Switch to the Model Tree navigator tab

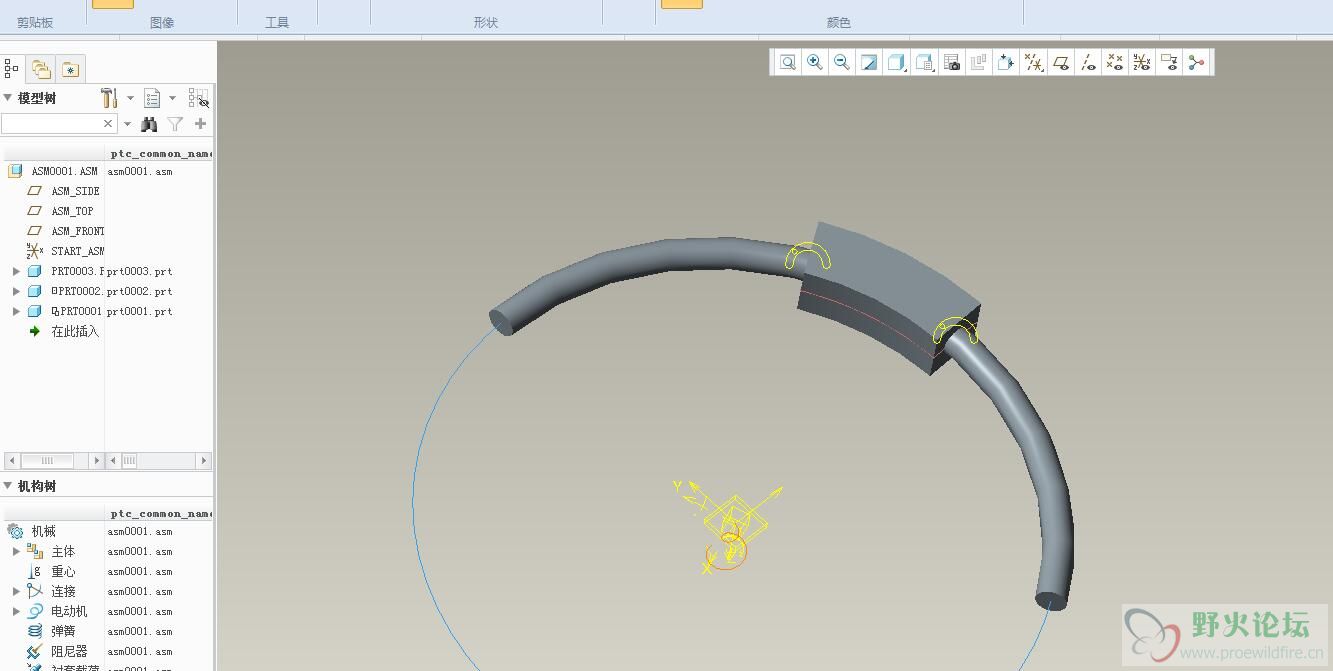[x=11, y=68]
